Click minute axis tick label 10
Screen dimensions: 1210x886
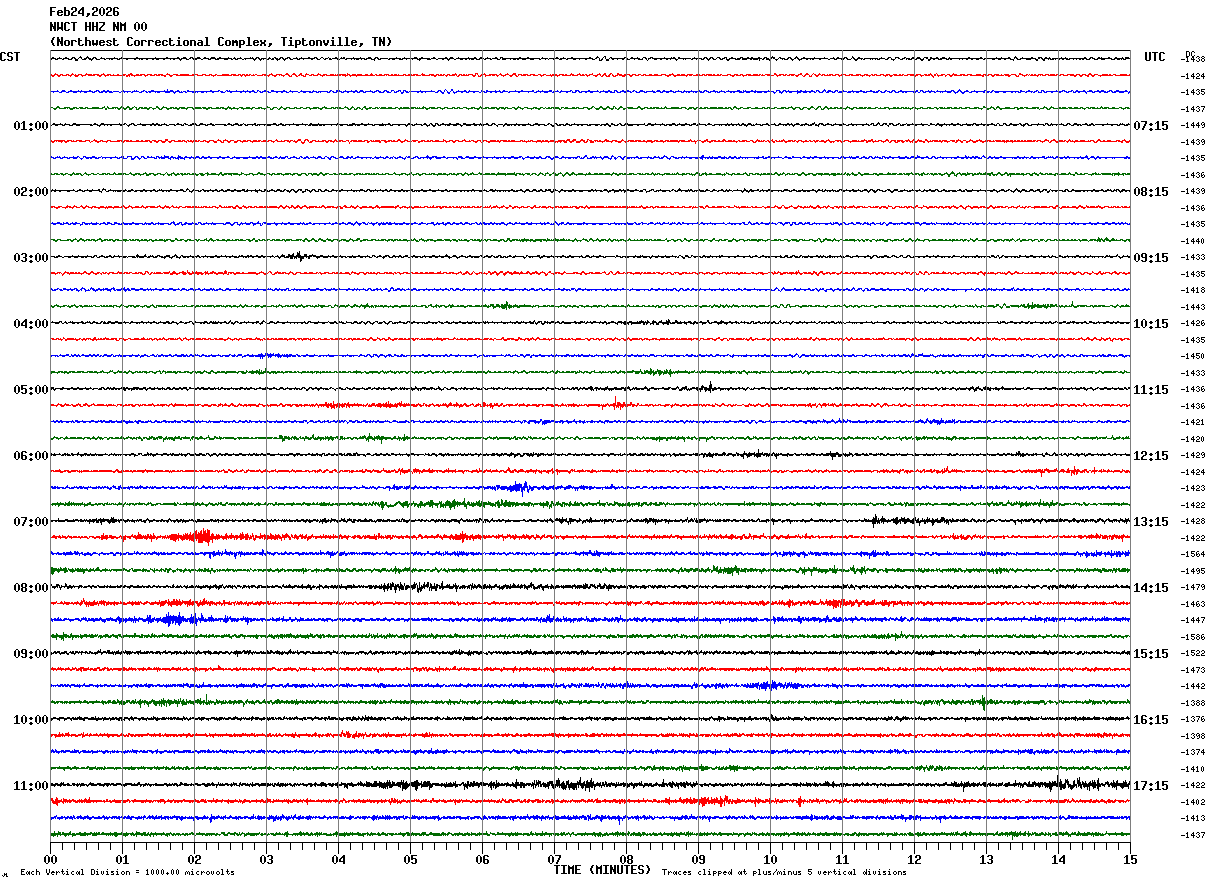(770, 859)
